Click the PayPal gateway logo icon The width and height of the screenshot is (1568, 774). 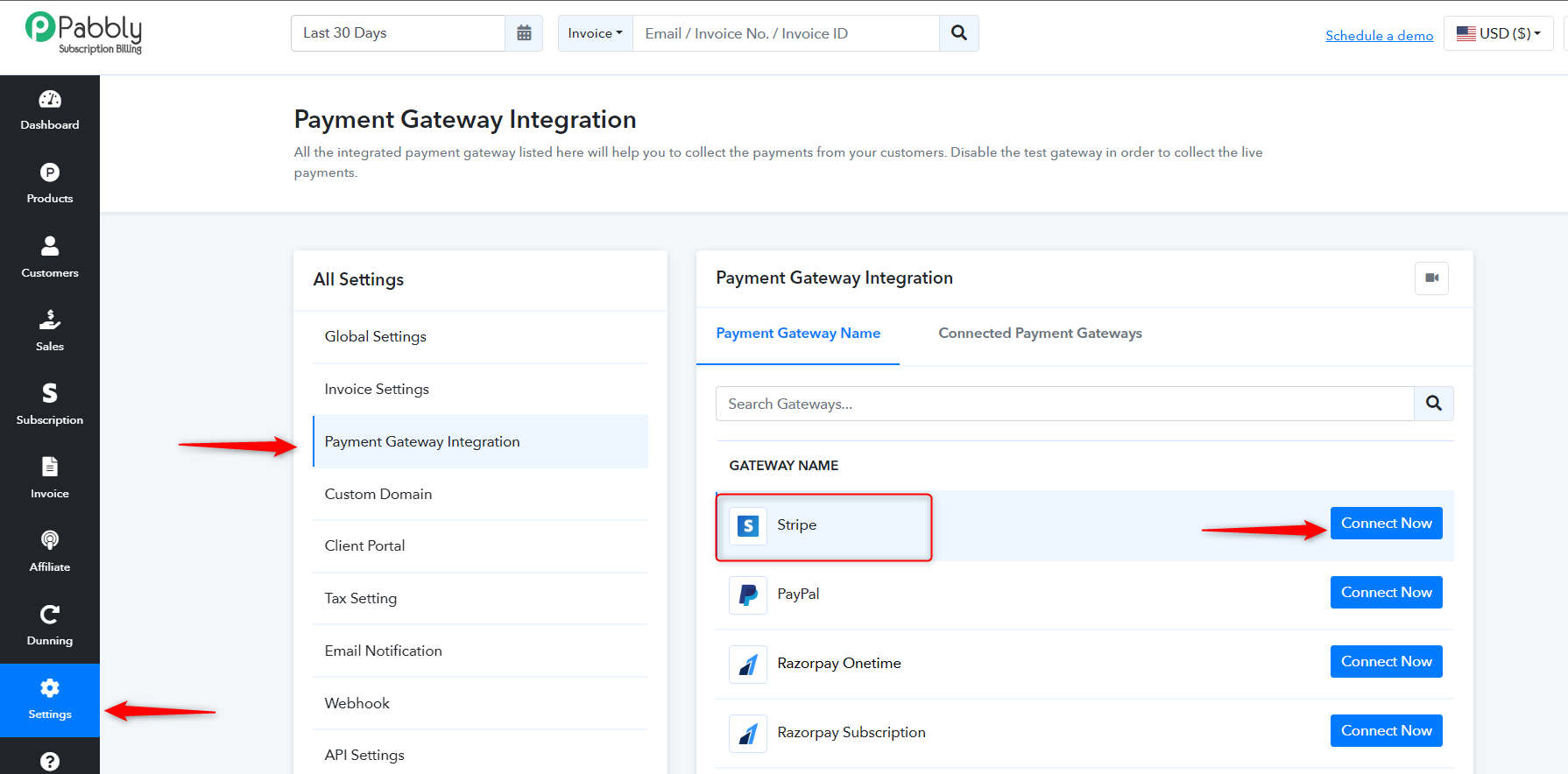pos(748,595)
